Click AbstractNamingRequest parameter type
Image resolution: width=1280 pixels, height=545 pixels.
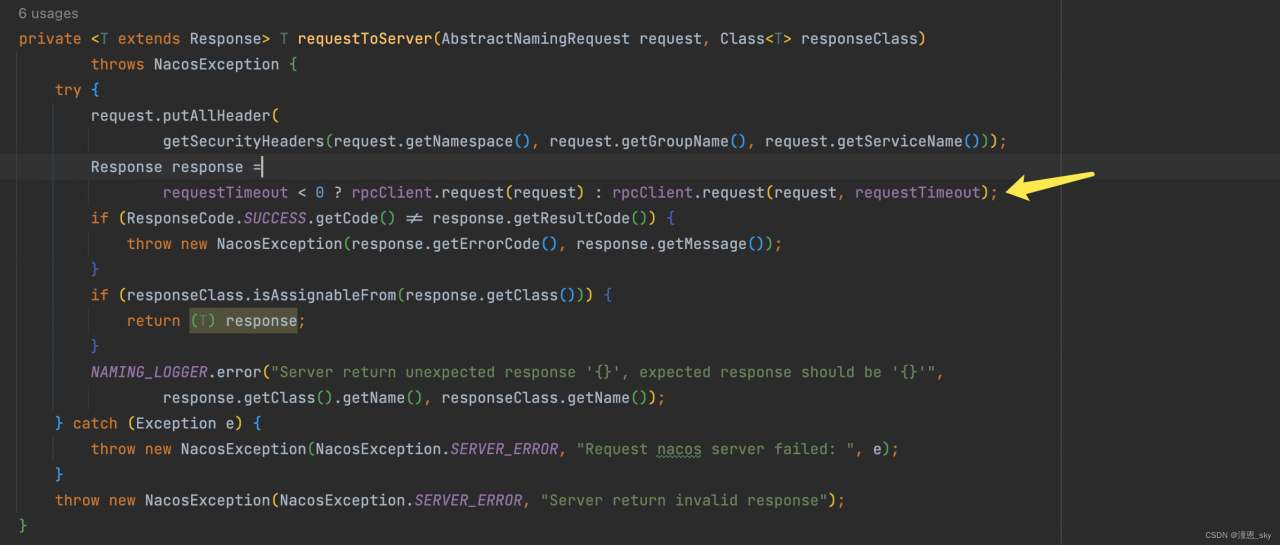pos(535,39)
